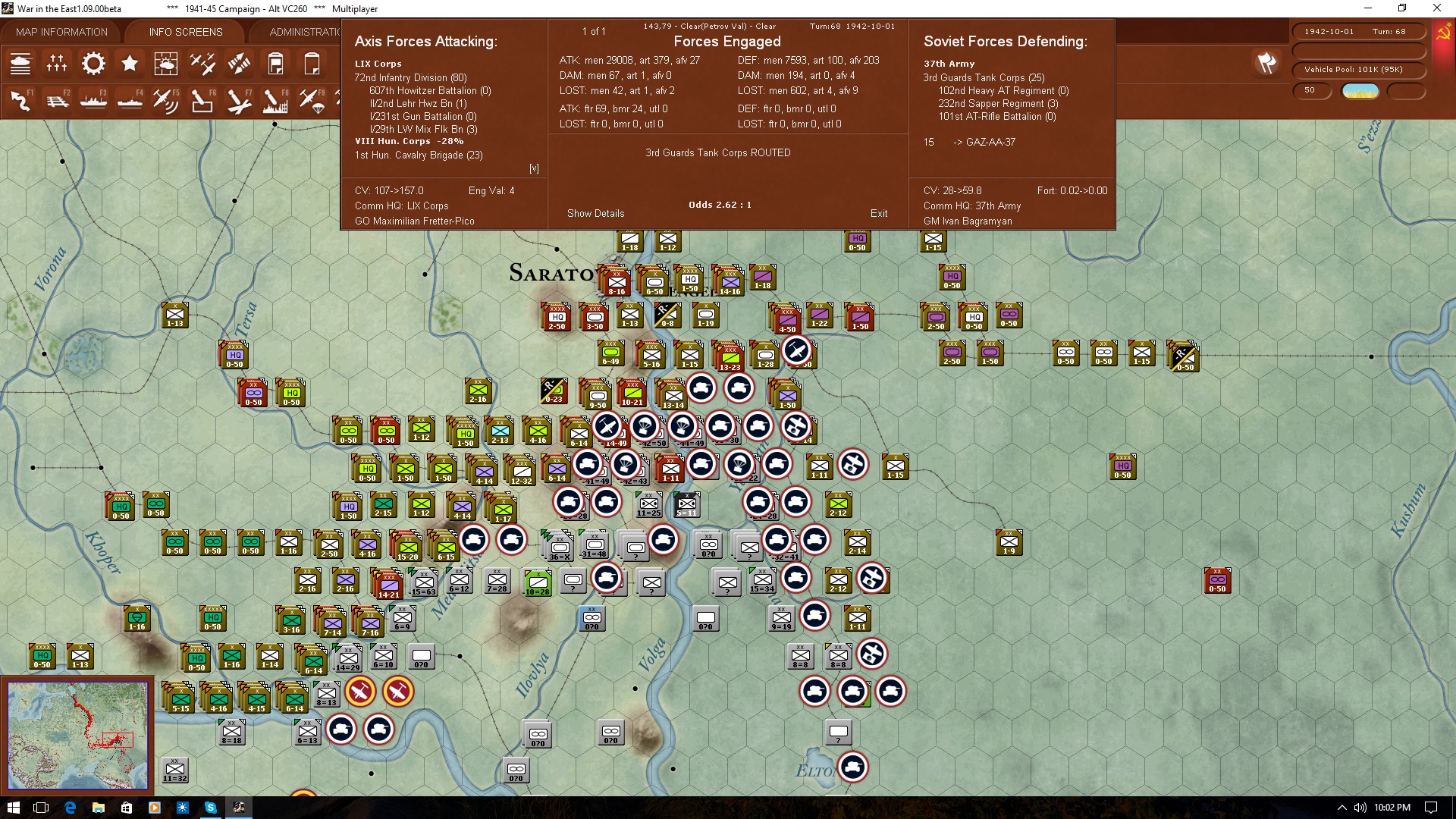Click the 232nd Sapper Regiment line
This screenshot has height=819, width=1456.
pyautogui.click(x=998, y=103)
